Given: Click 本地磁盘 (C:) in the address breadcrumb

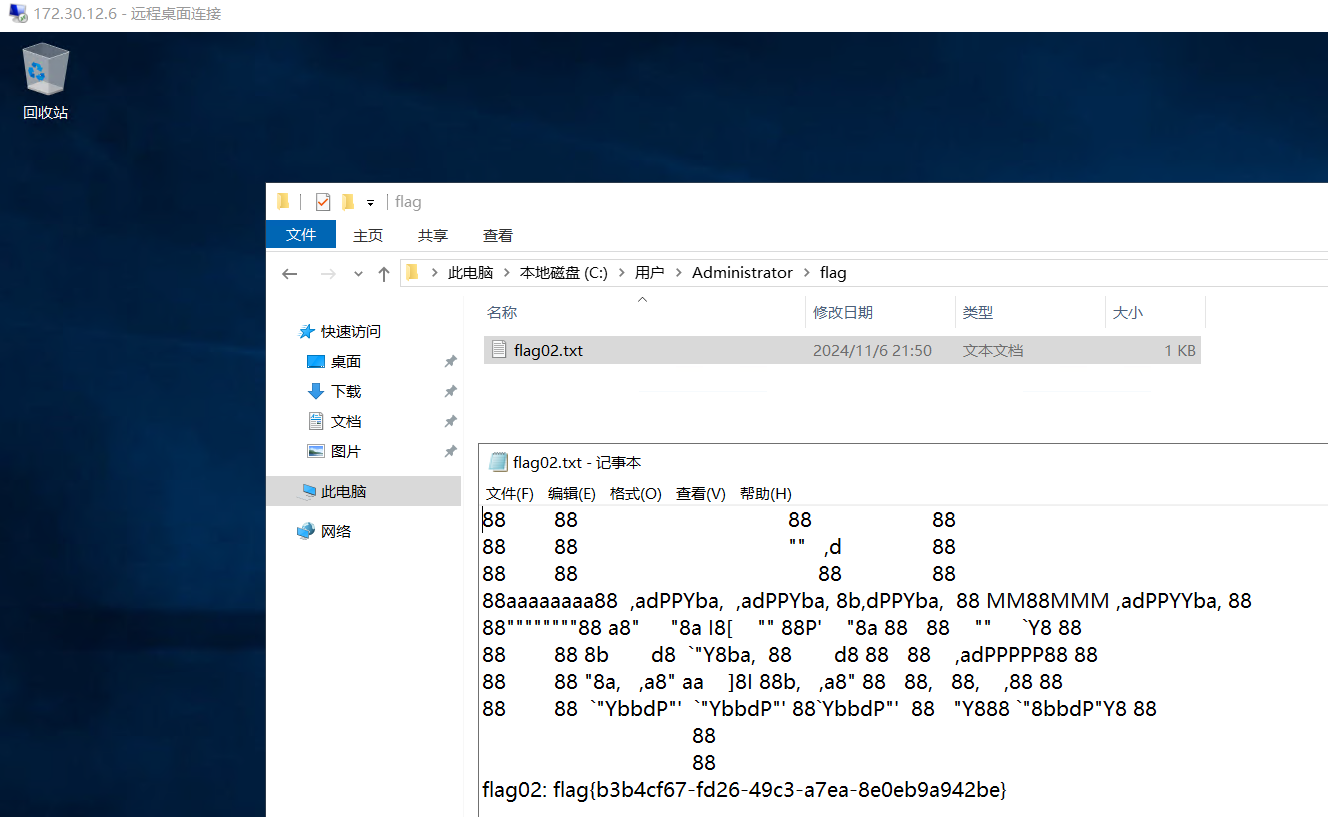Looking at the screenshot, I should click(564, 272).
